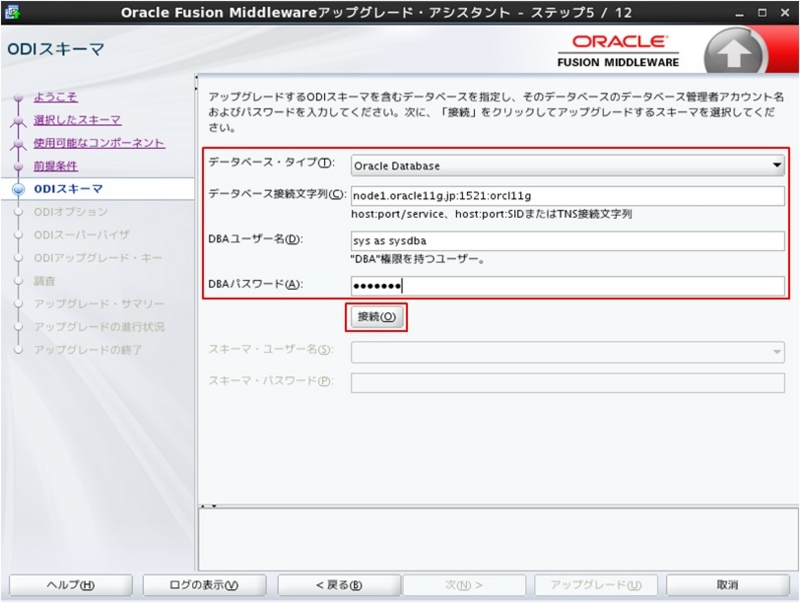Image resolution: width=800 pixels, height=603 pixels.
Task: Click the ヘルプ button
Action: point(71,585)
